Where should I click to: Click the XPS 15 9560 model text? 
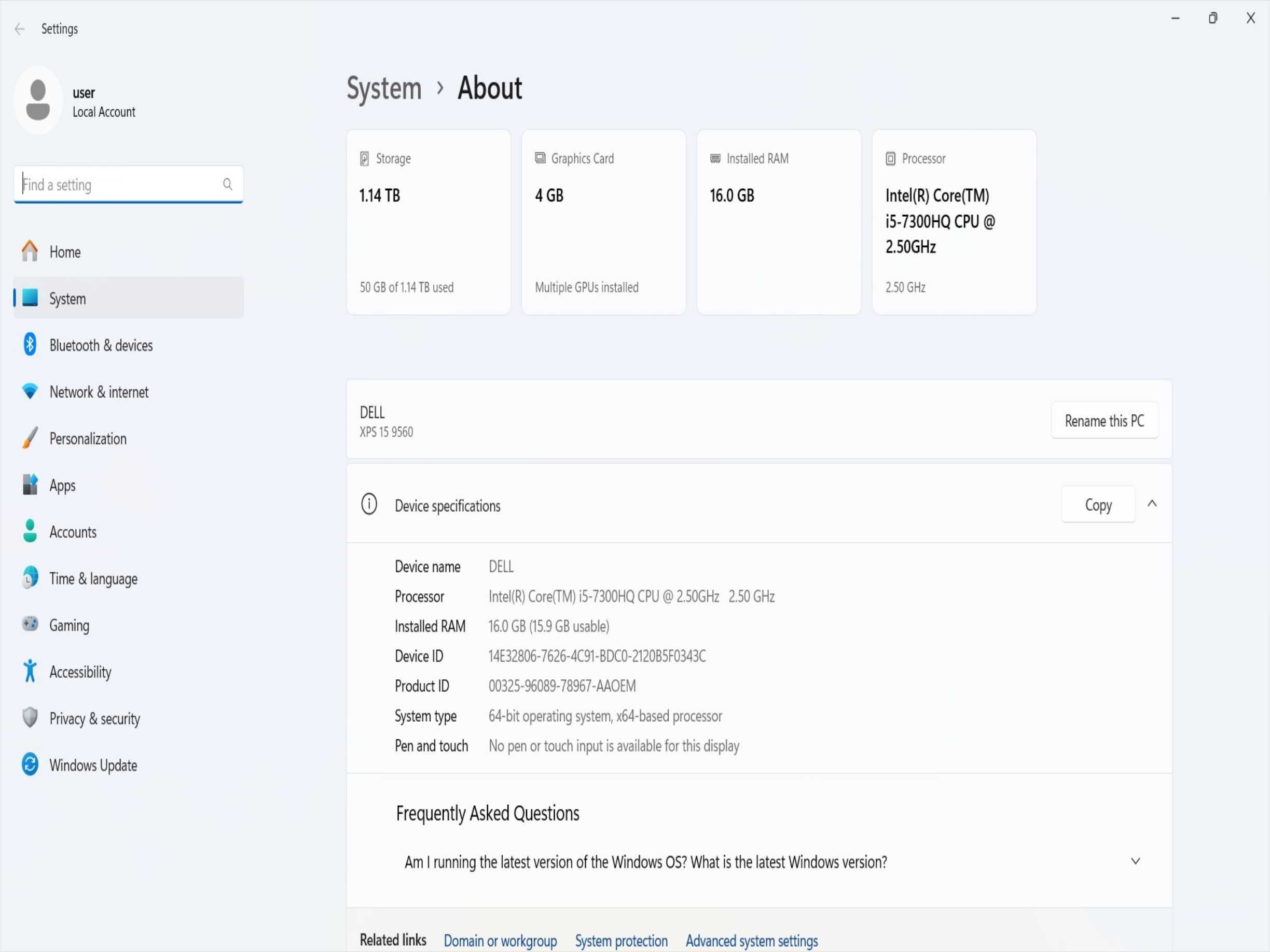pyautogui.click(x=386, y=431)
